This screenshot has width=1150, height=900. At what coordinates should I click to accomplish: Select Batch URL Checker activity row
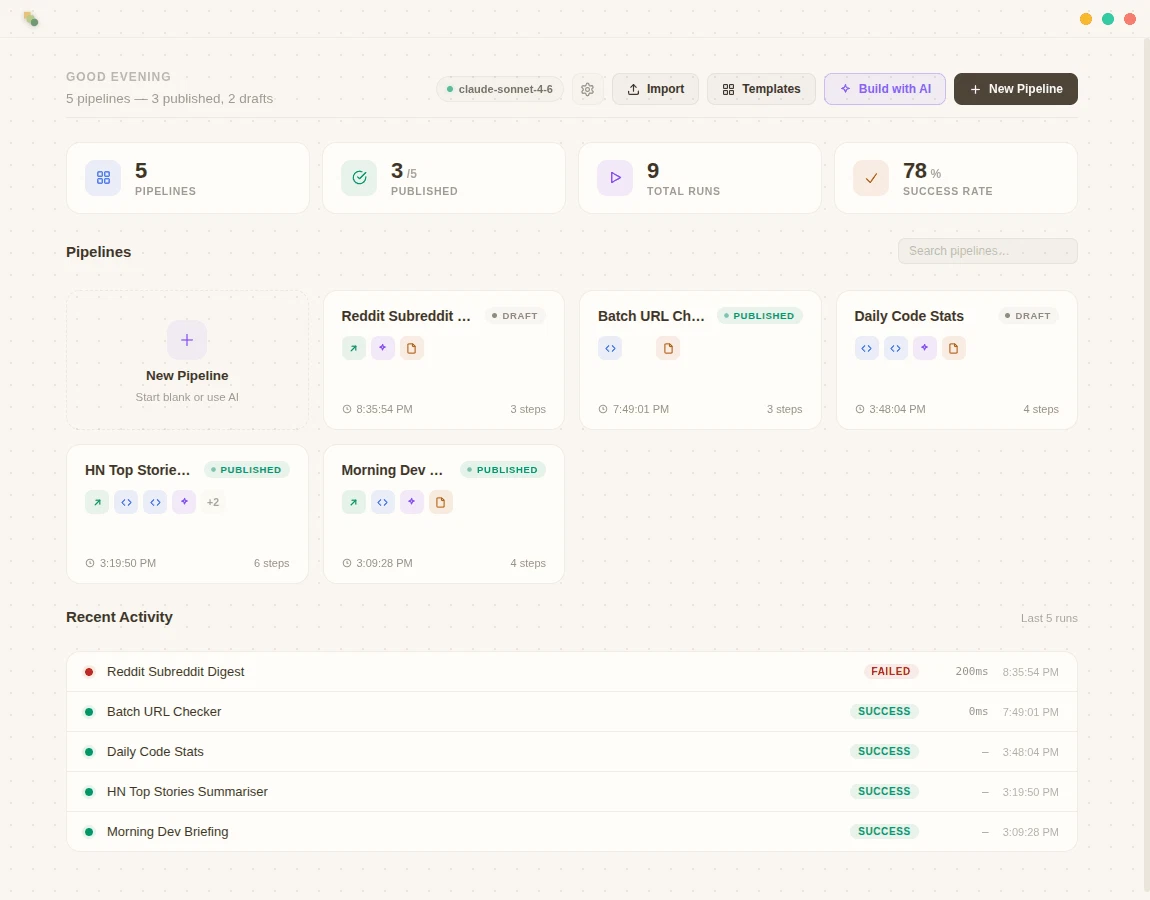[x=571, y=711]
